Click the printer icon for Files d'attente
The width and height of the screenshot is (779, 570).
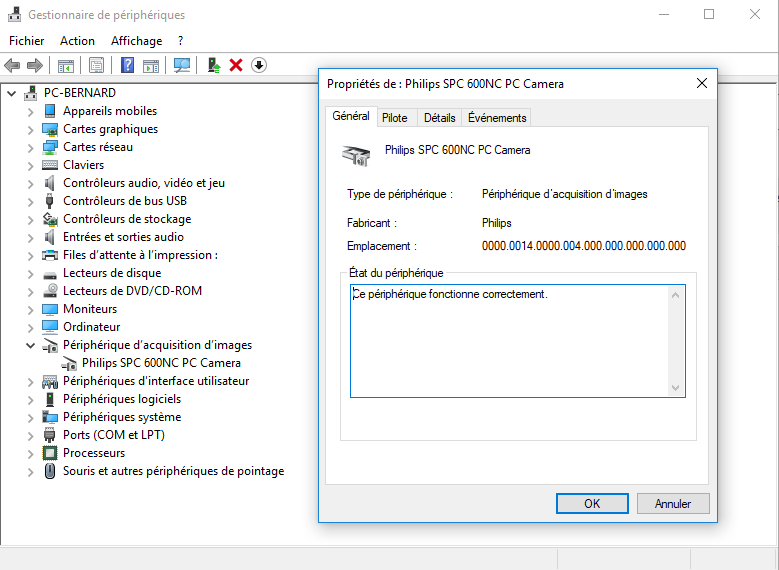tap(50, 255)
